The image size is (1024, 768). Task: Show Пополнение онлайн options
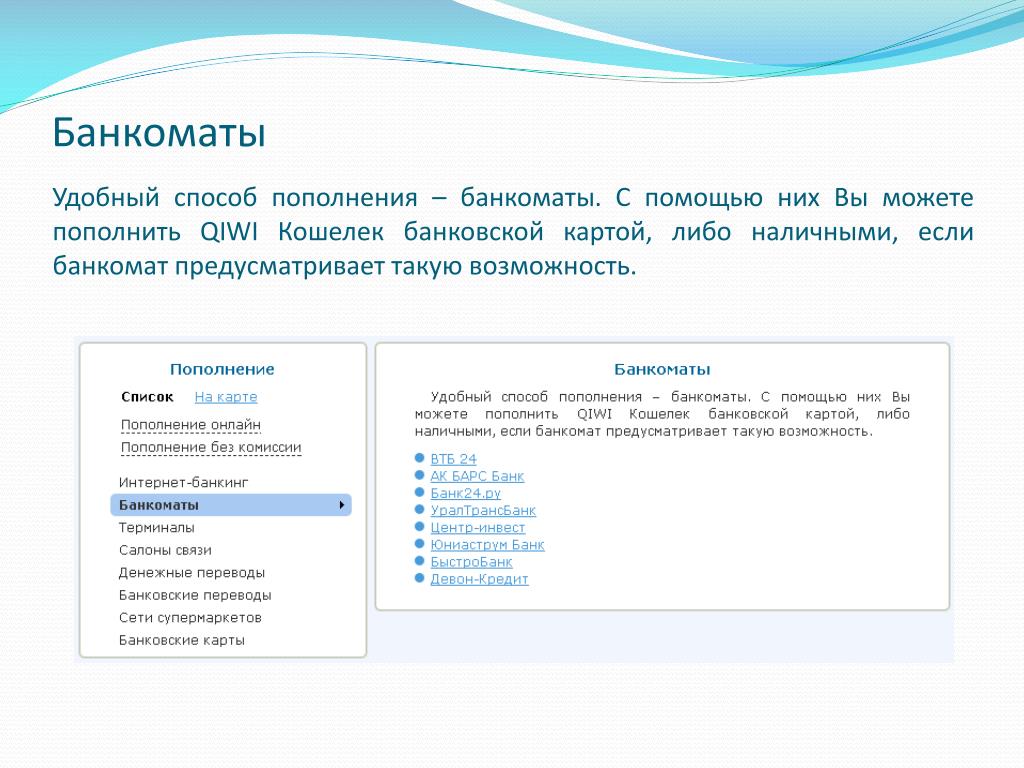click(x=191, y=425)
